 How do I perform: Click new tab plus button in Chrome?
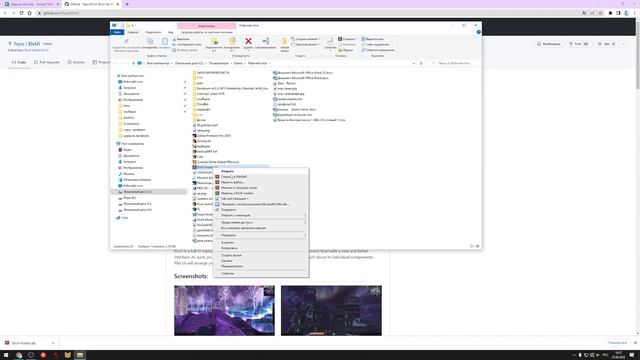tap(127, 4)
